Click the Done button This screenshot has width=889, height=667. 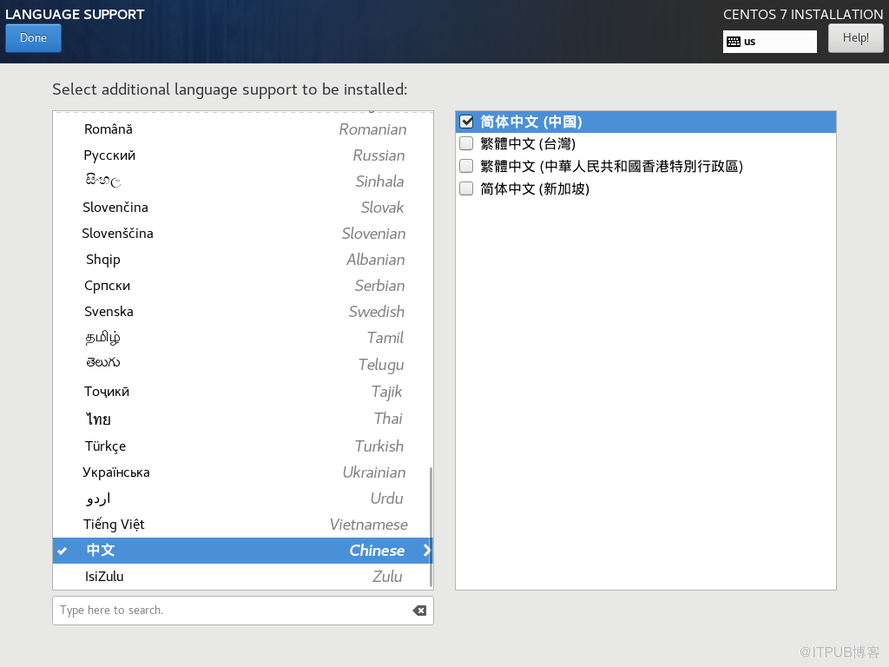tap(33, 38)
